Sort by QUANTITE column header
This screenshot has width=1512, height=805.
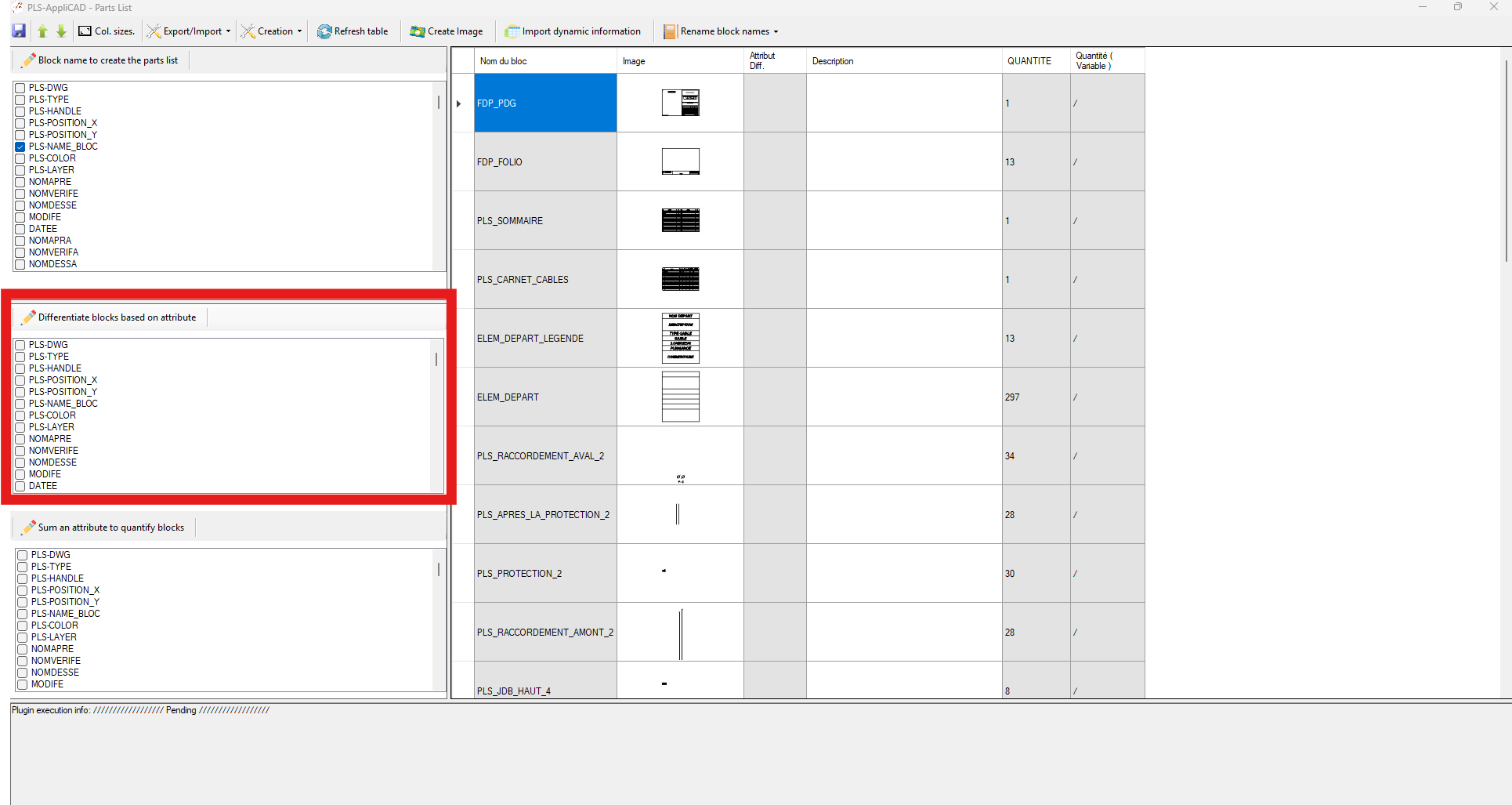pyautogui.click(x=1029, y=61)
